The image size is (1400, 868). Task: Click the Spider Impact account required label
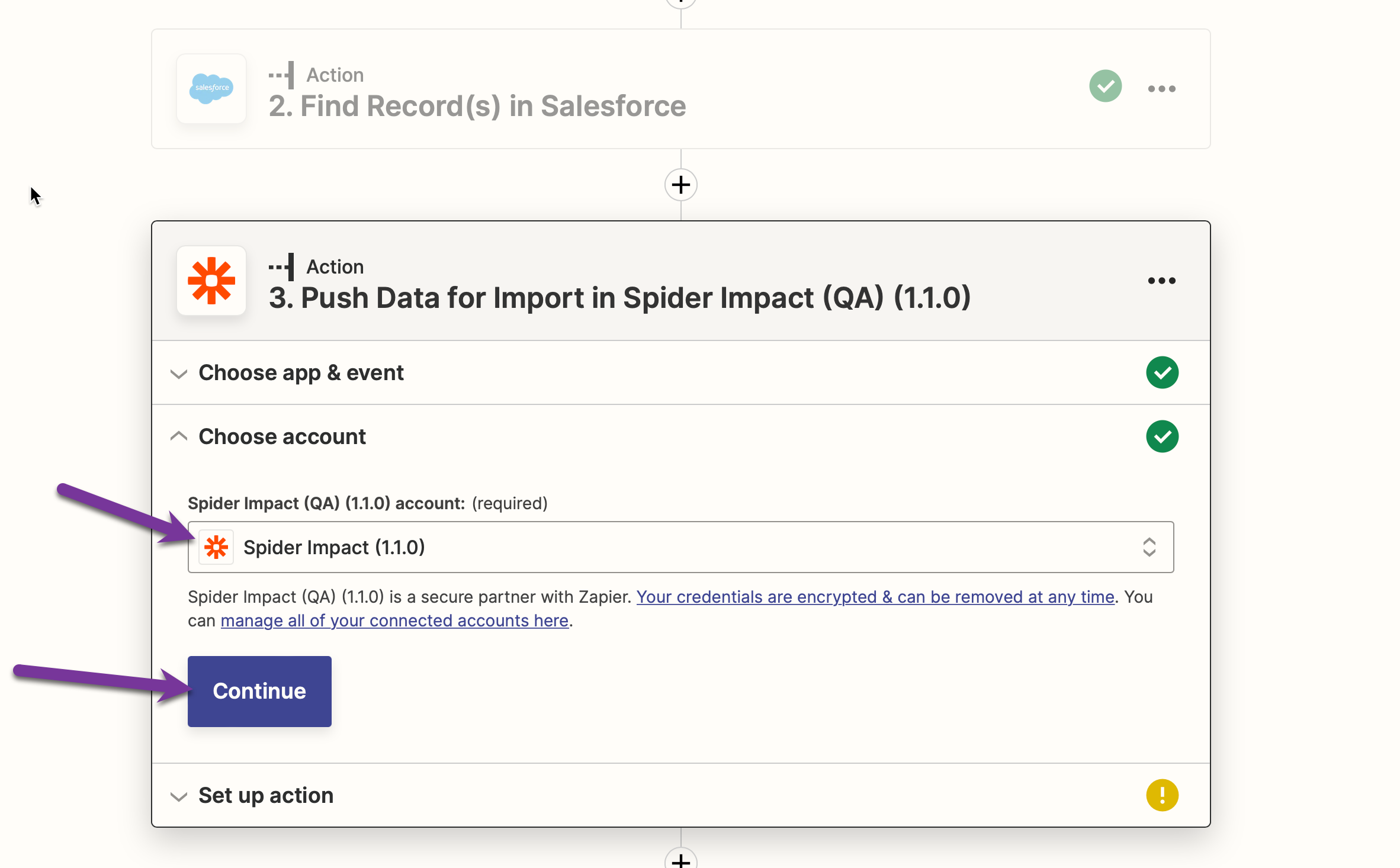click(x=368, y=503)
